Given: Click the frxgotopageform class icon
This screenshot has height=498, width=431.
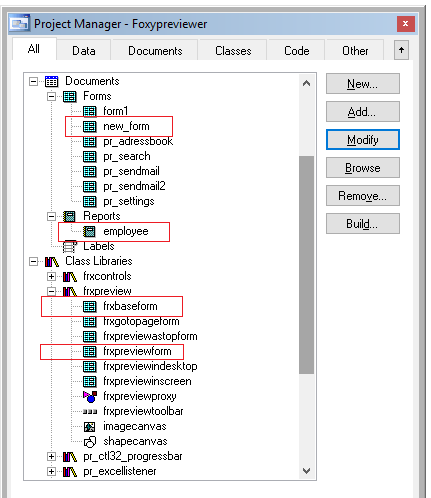Looking at the screenshot, I should tap(90, 321).
